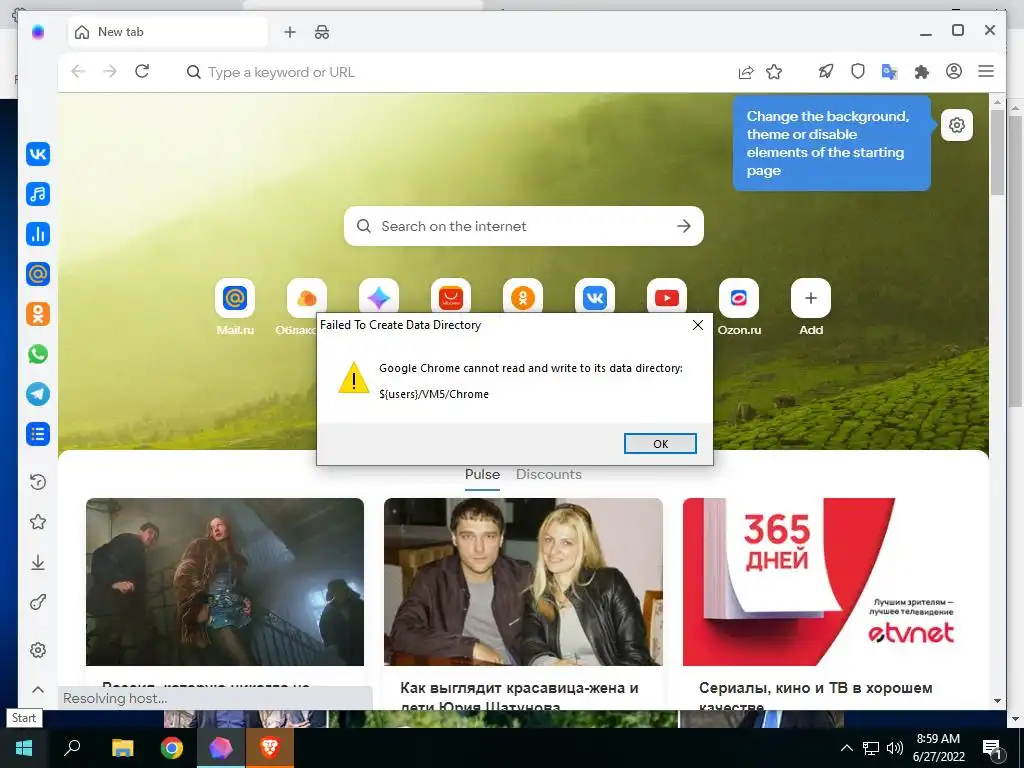Go back to previous page
Image resolution: width=1024 pixels, height=768 pixels.
tap(78, 71)
